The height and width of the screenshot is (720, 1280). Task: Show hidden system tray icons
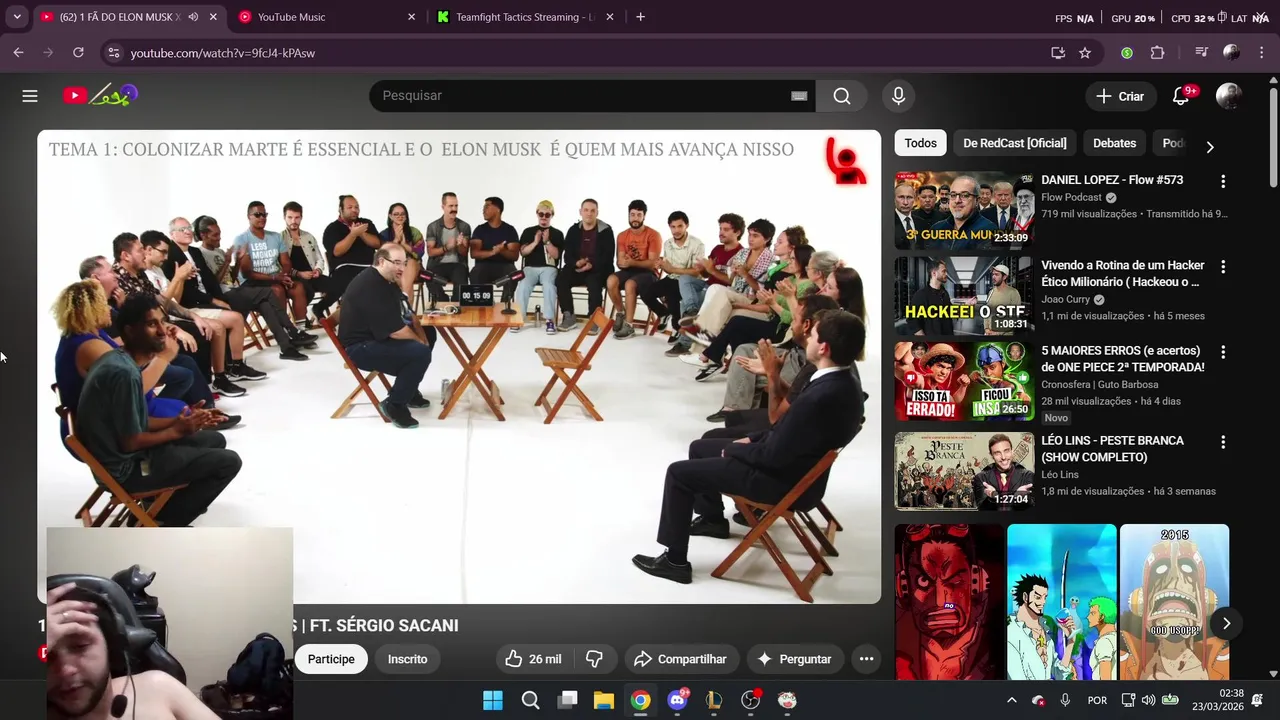(x=1011, y=700)
